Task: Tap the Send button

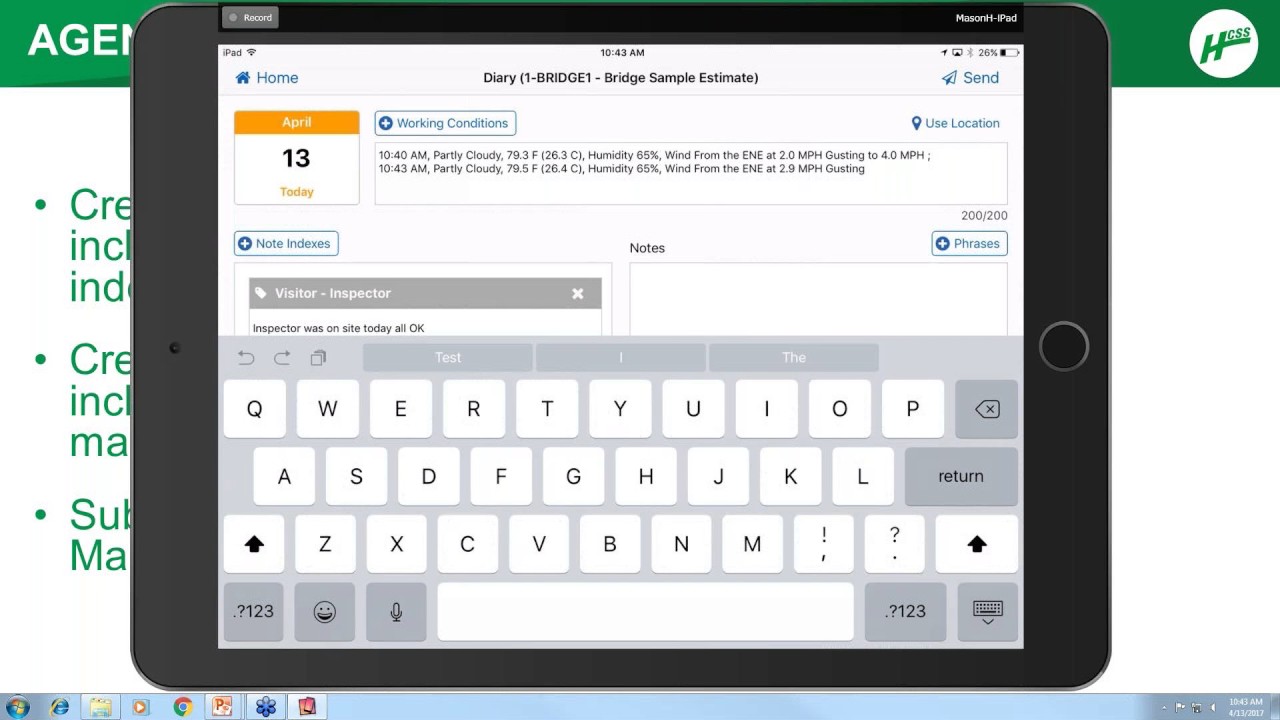Action: click(970, 78)
